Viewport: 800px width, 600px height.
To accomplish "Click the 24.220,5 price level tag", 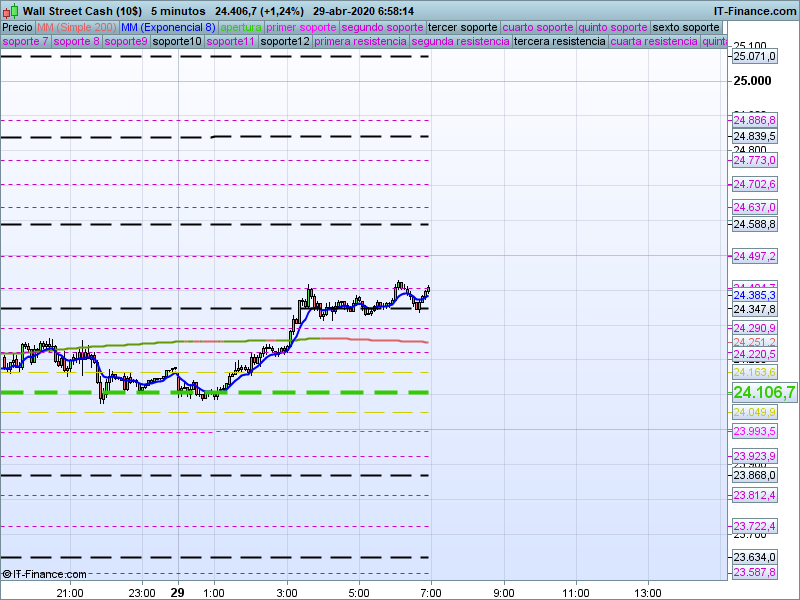I will tap(755, 354).
